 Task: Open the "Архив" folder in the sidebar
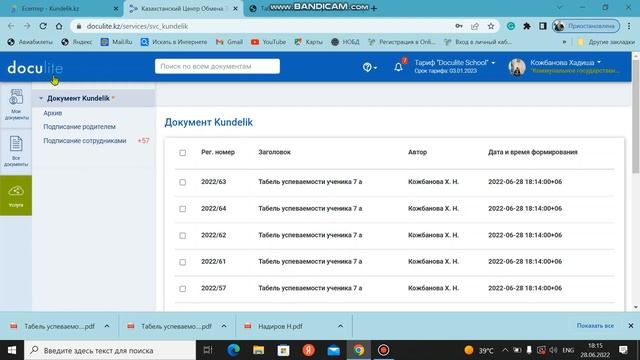pyautogui.click(x=53, y=113)
